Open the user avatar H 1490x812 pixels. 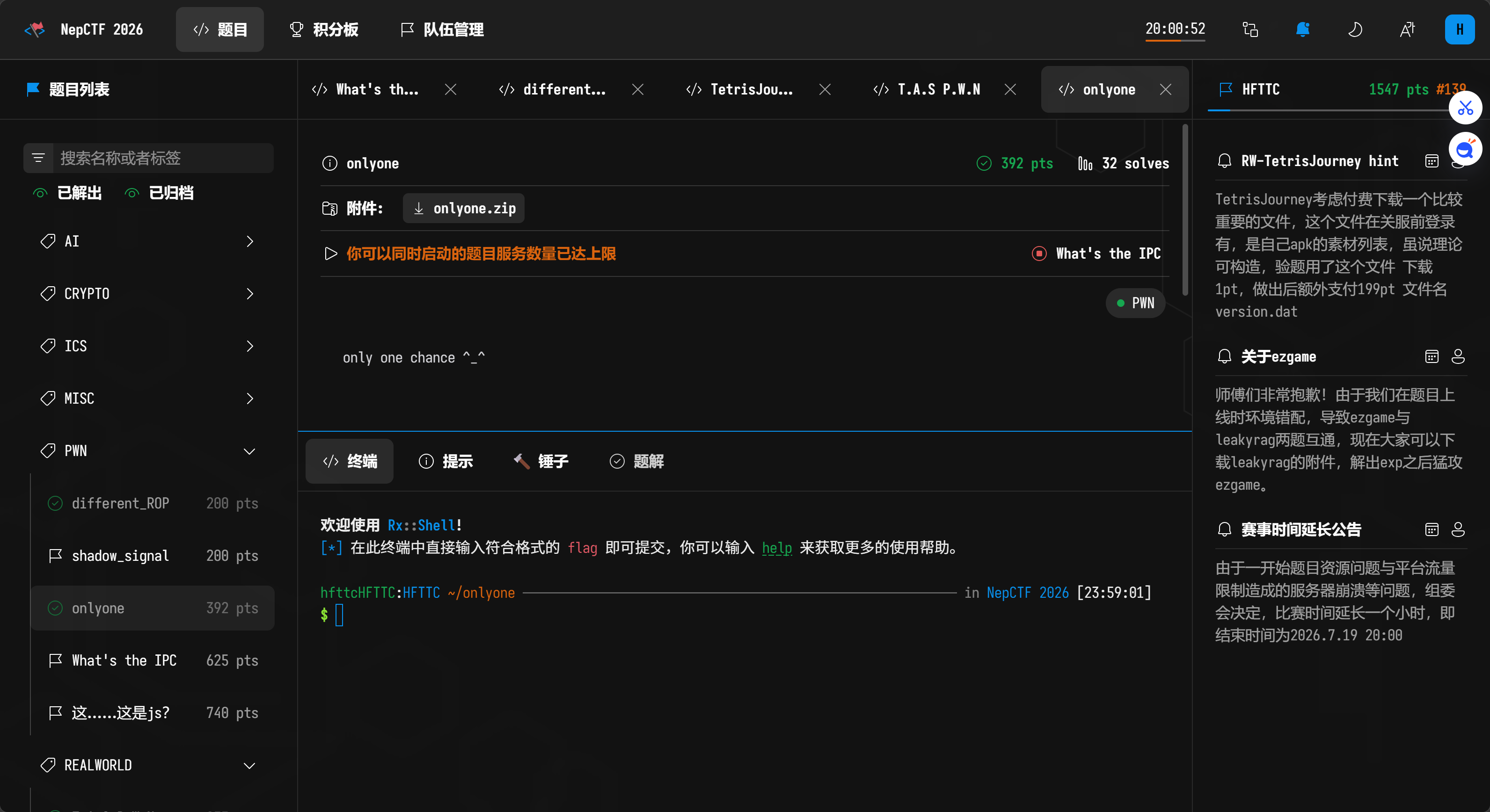click(1459, 29)
